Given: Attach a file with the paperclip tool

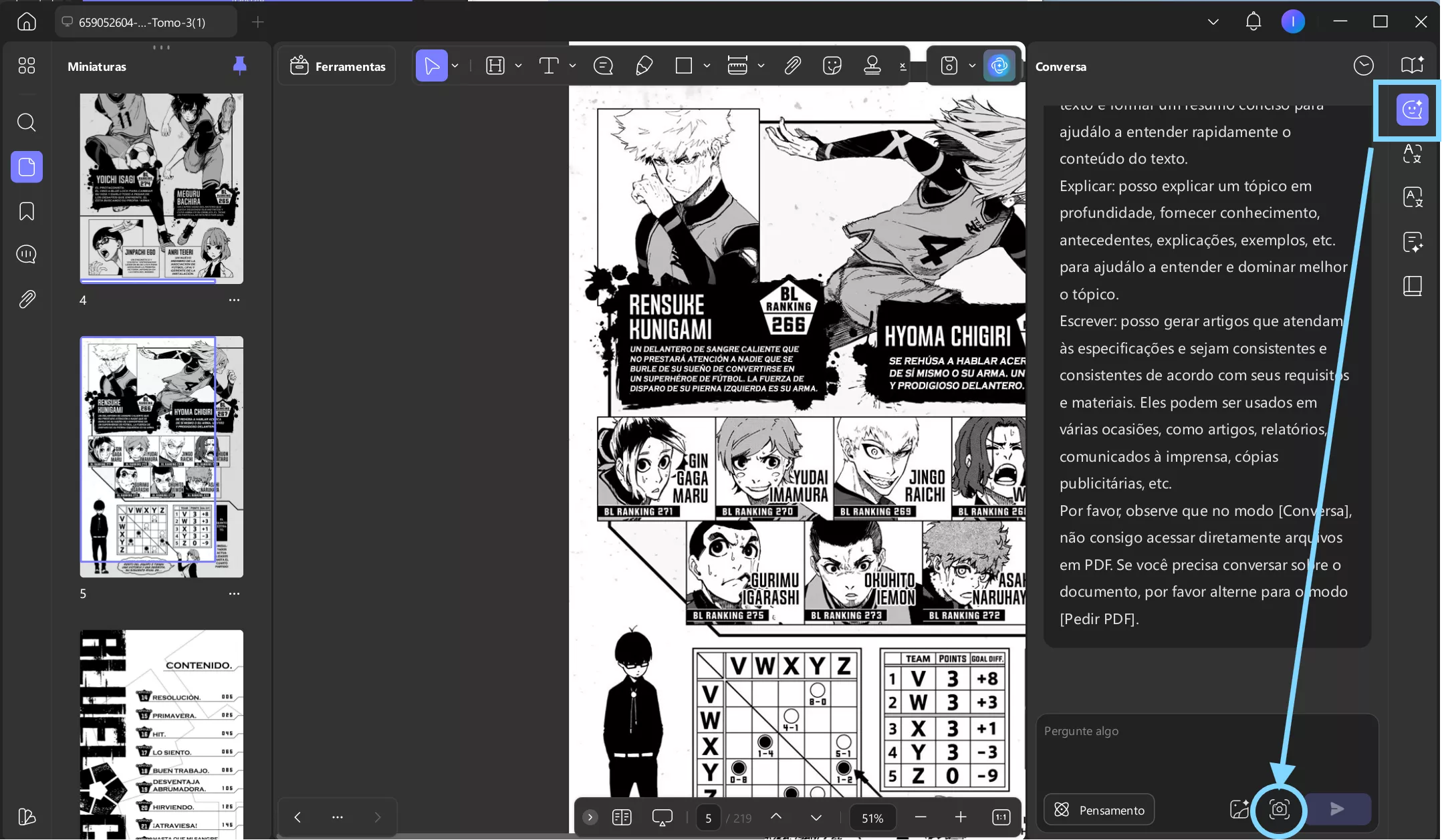Looking at the screenshot, I should [792, 65].
